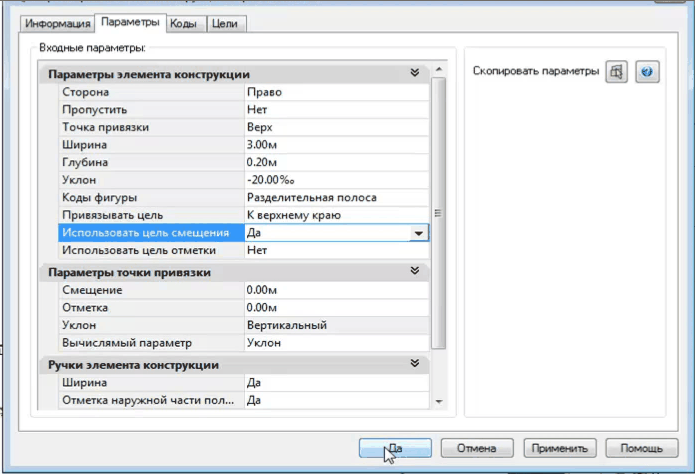Confirm dialog with the Да button
Viewport: 695px width, 474px height.
[395, 448]
